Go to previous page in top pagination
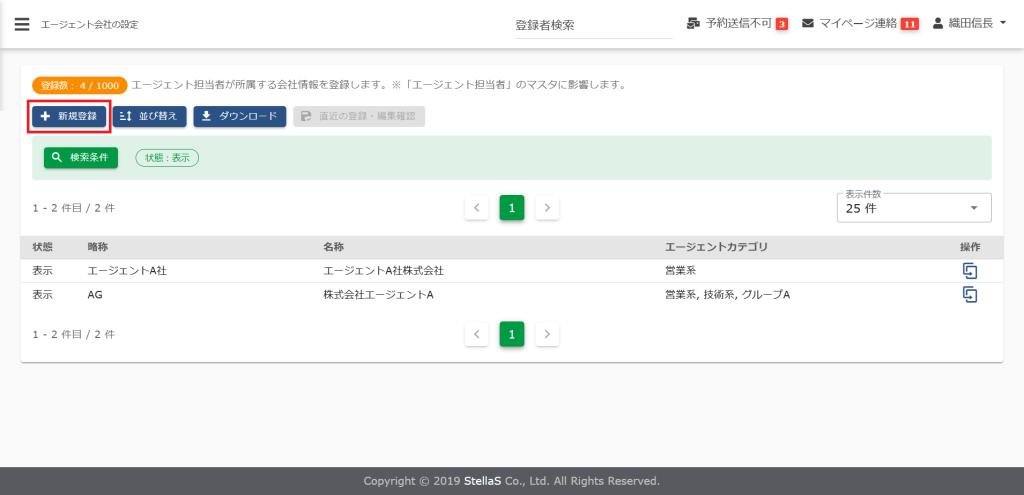 point(477,208)
